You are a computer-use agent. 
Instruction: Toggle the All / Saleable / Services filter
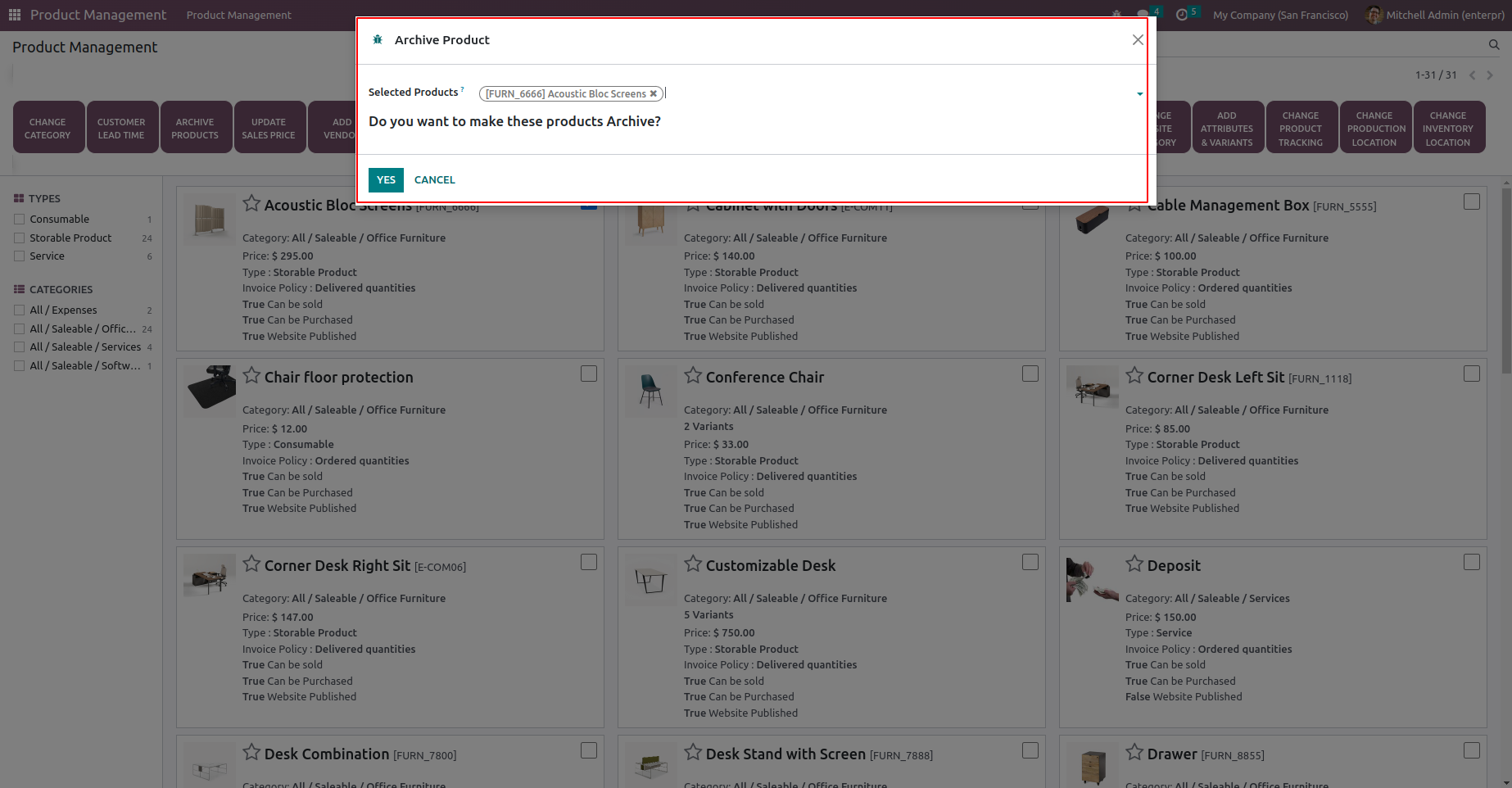tap(19, 346)
